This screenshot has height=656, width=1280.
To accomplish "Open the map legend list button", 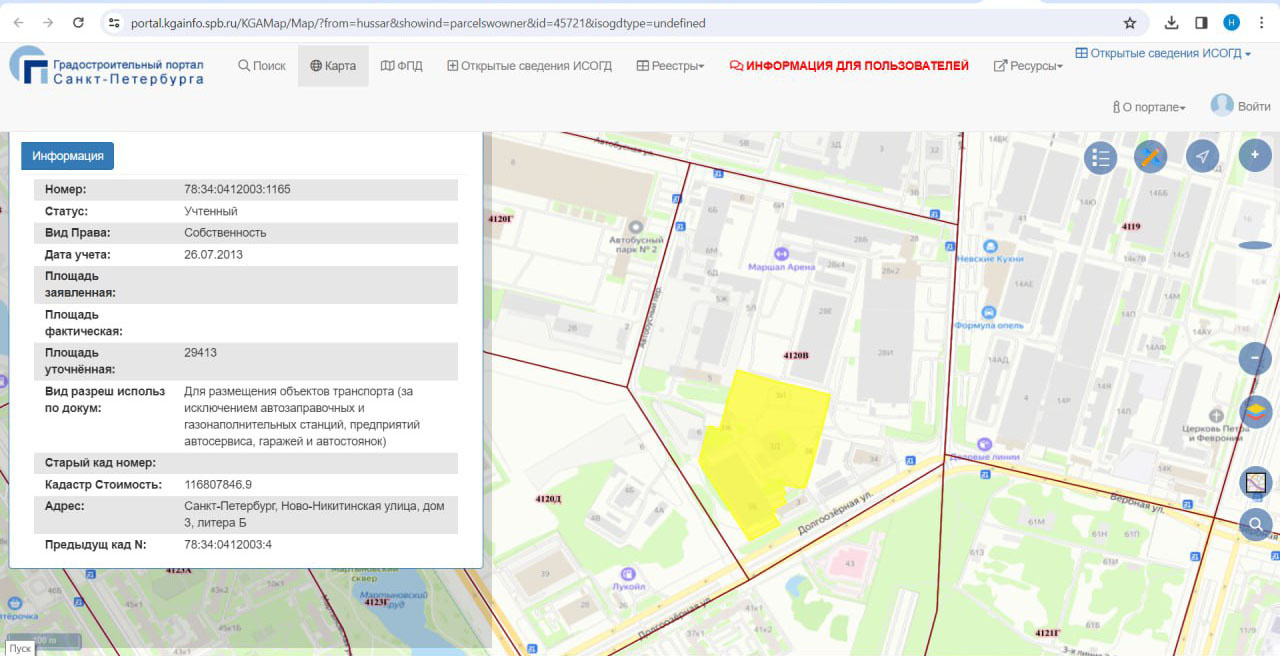I will coord(1100,157).
